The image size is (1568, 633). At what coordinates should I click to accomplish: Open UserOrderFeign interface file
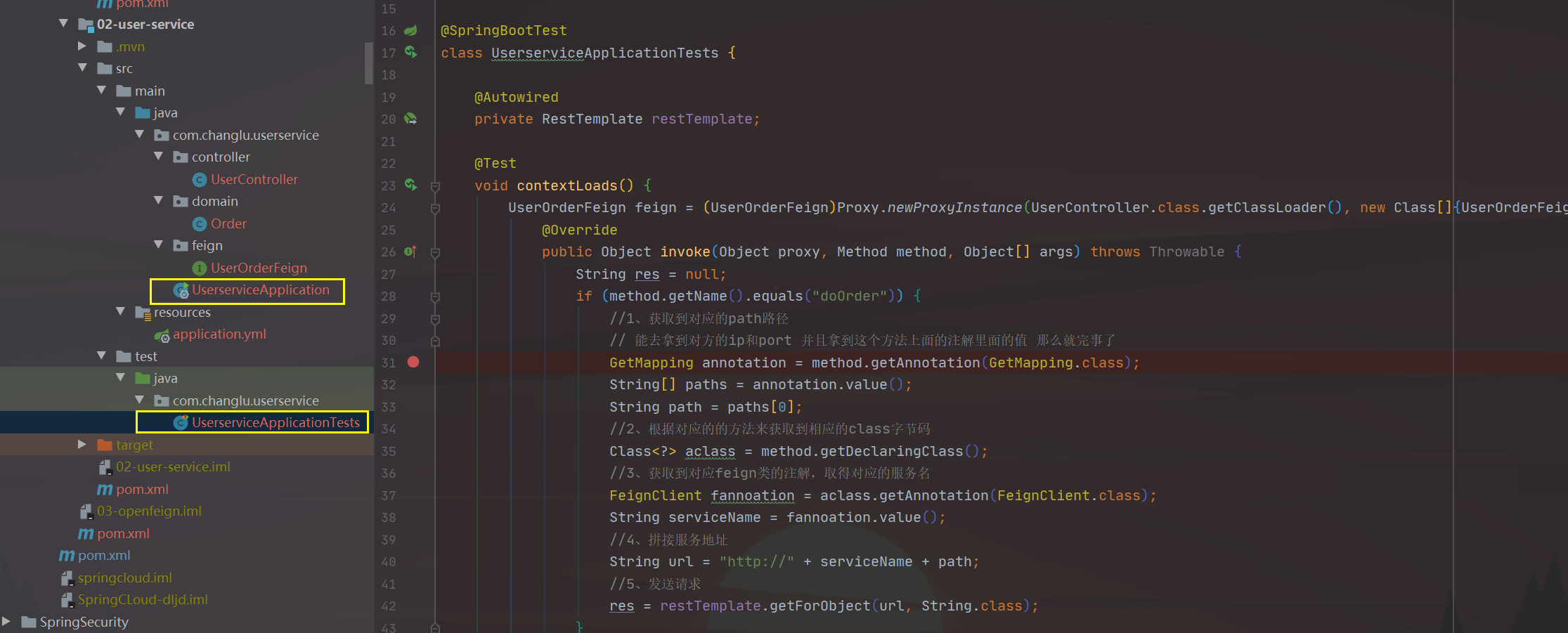(259, 268)
